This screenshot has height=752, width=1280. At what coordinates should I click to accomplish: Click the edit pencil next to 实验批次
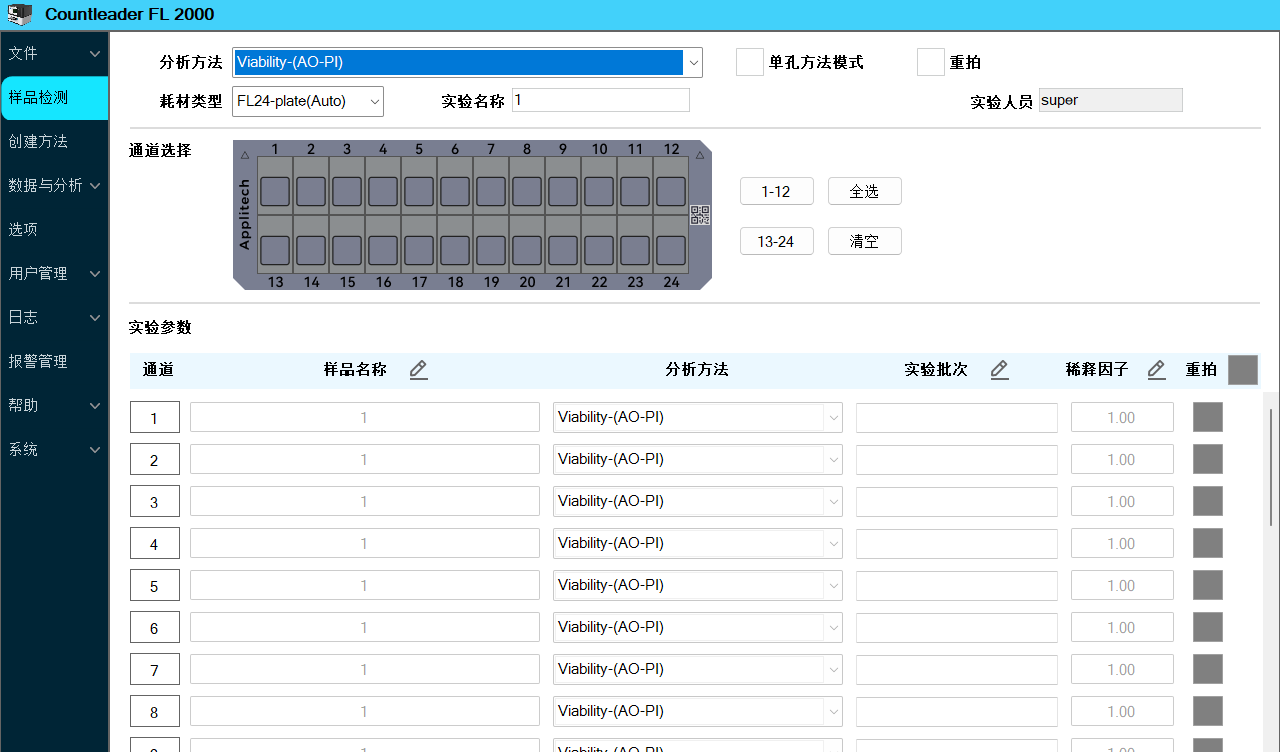coord(1000,370)
